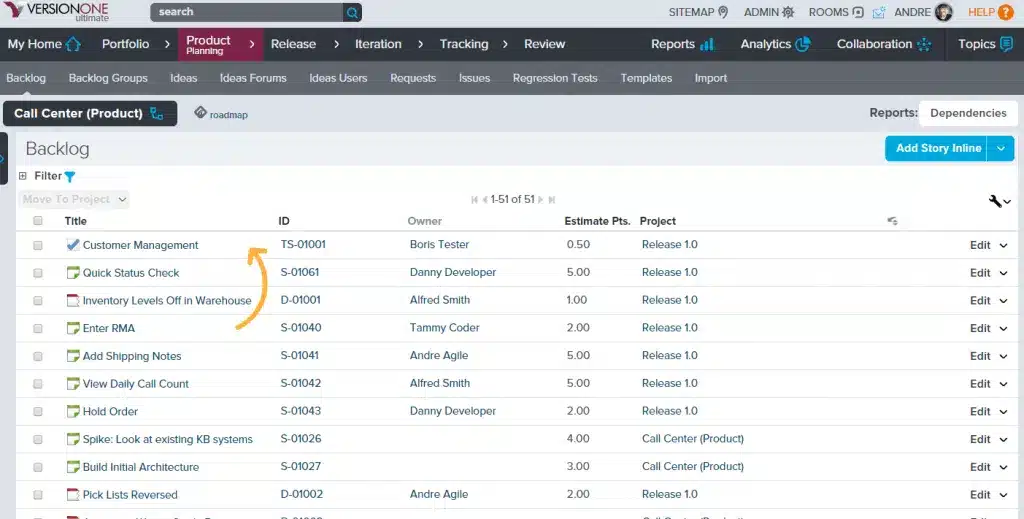Expand the Filter section plus icon
This screenshot has width=1024, height=519.
click(23, 176)
